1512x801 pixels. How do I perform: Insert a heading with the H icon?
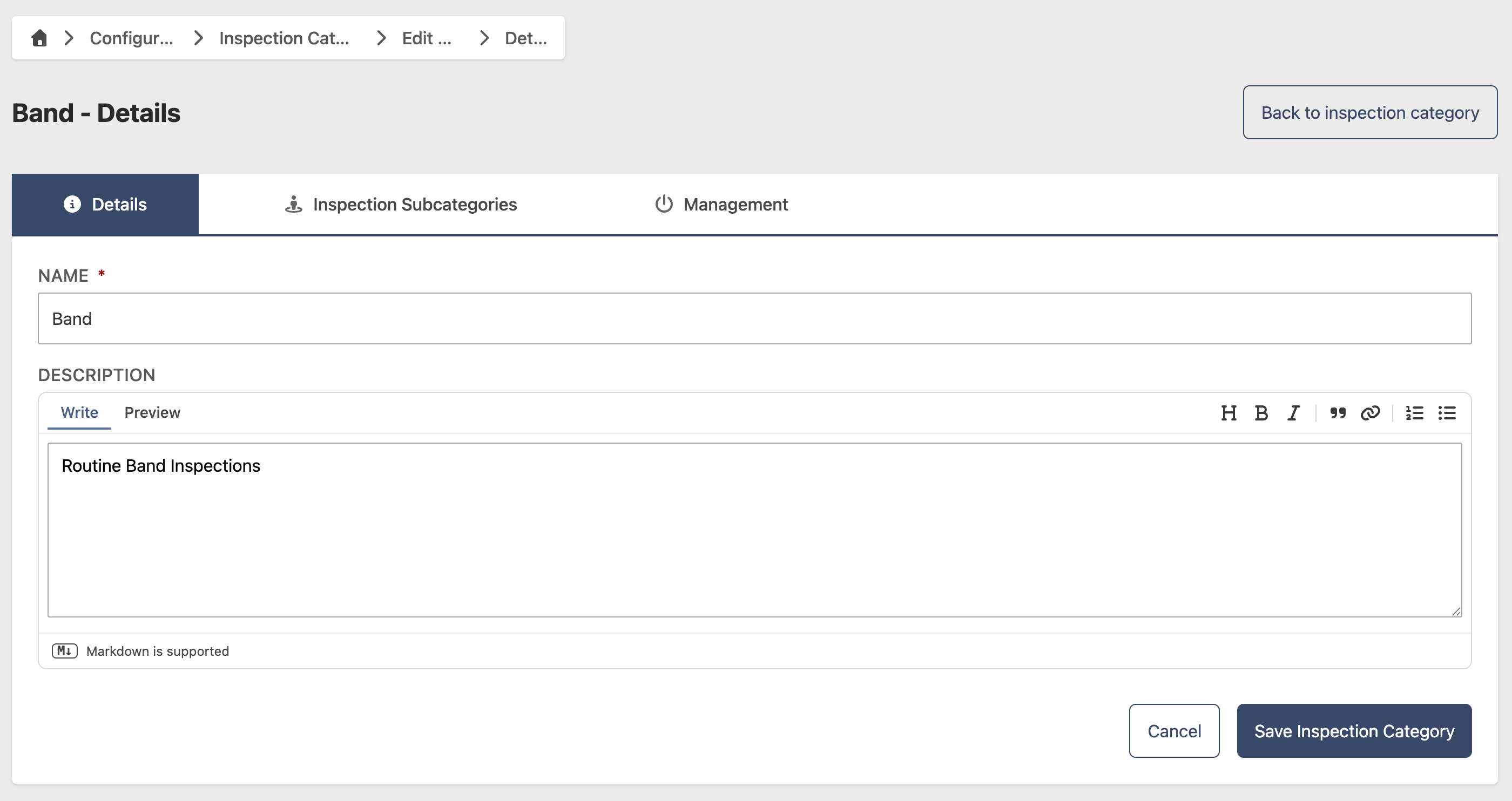(1228, 413)
